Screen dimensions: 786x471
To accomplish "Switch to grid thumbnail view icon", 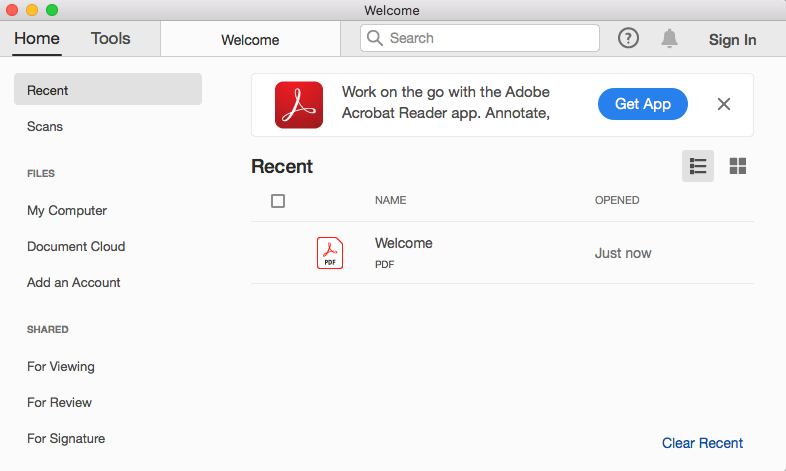I will pyautogui.click(x=738, y=166).
